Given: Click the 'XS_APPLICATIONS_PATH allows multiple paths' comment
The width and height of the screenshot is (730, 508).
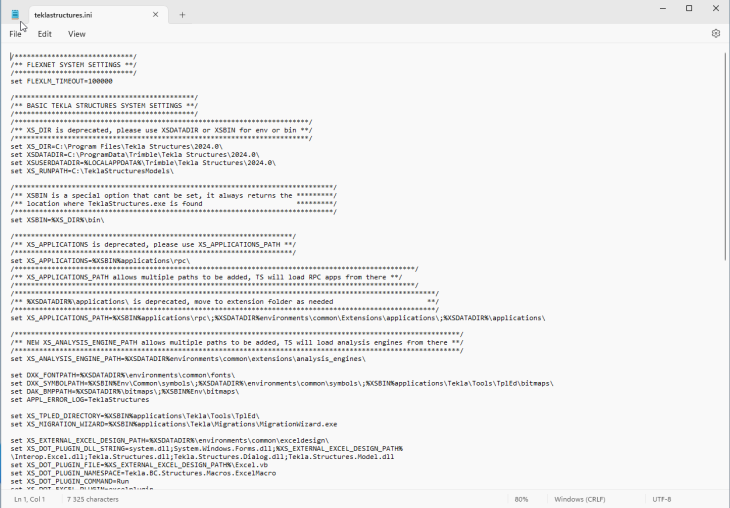Looking at the screenshot, I should pyautogui.click(x=206, y=277).
